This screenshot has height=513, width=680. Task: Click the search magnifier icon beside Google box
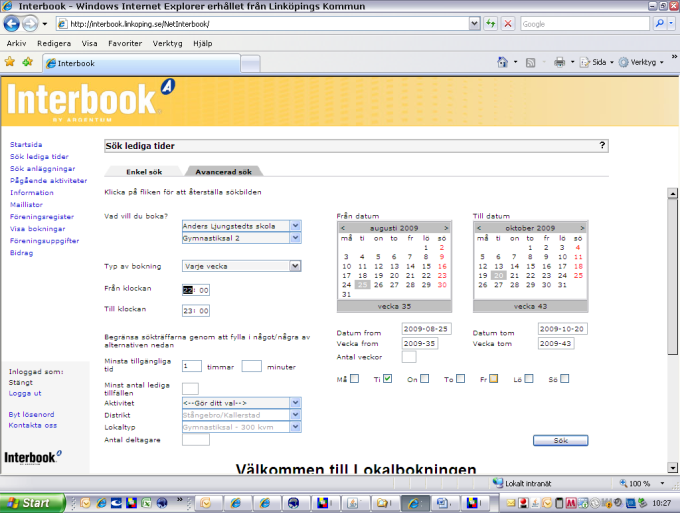point(660,23)
